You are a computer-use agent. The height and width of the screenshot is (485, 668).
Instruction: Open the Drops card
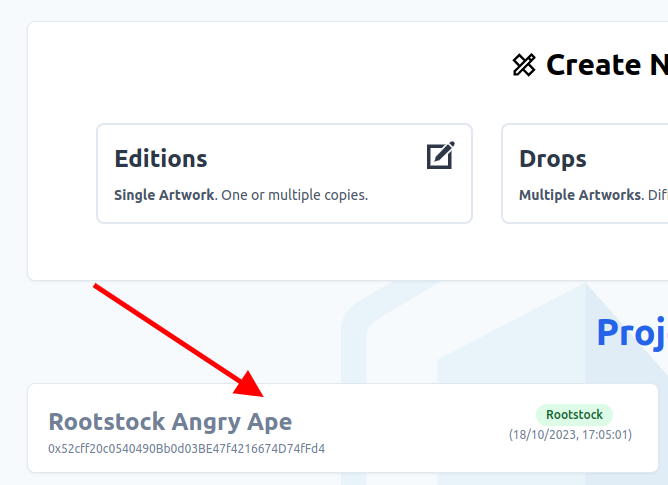pyautogui.click(x=585, y=173)
